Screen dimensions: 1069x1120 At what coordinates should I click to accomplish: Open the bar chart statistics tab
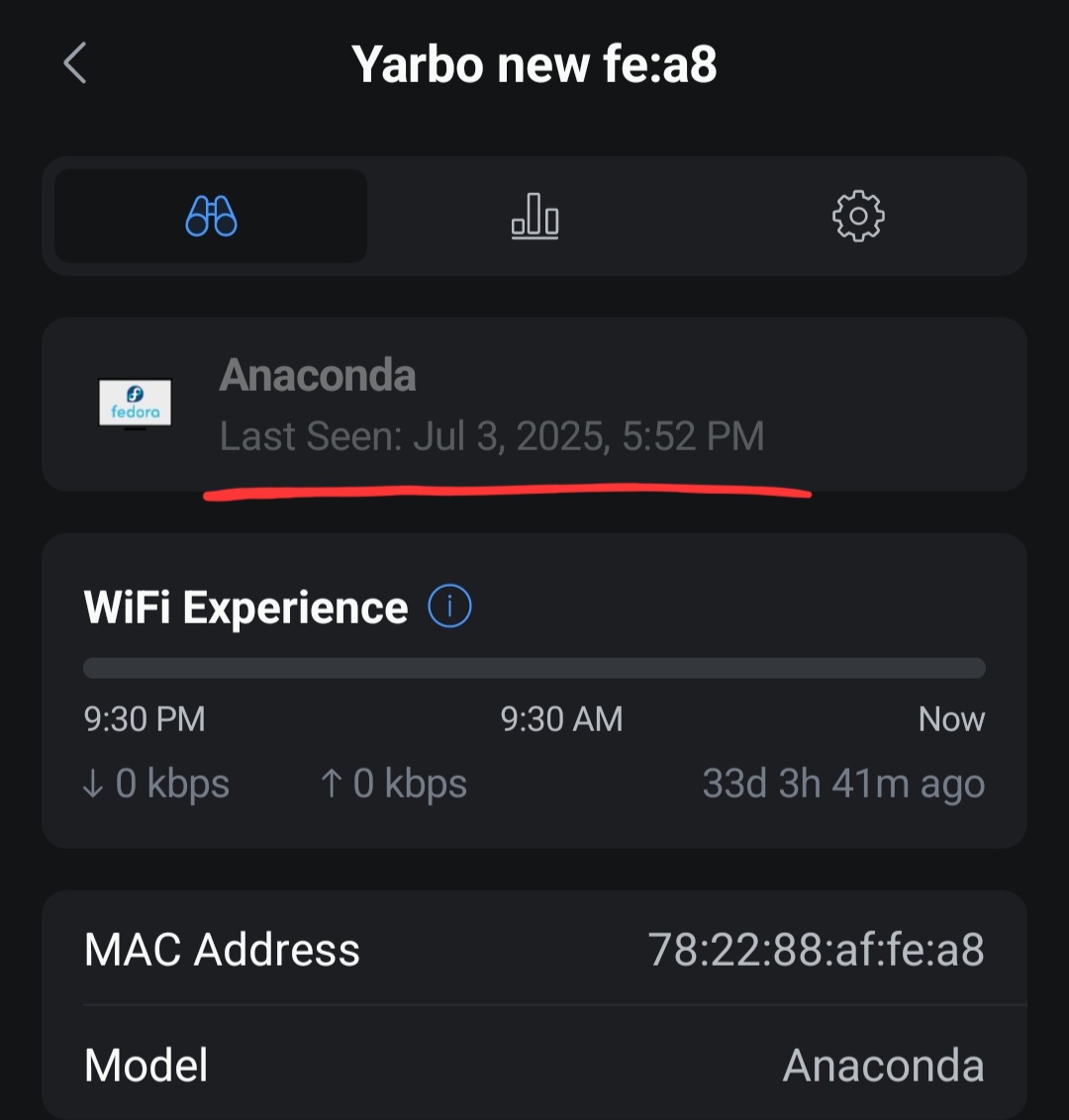534,216
